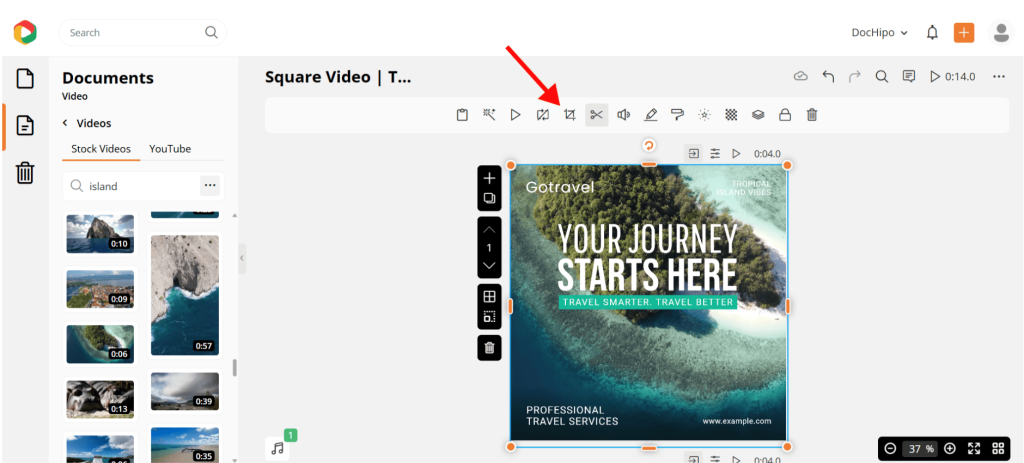Enter fullscreen with the expand arrows icon
The height and width of the screenshot is (463, 1024).
[x=974, y=449]
